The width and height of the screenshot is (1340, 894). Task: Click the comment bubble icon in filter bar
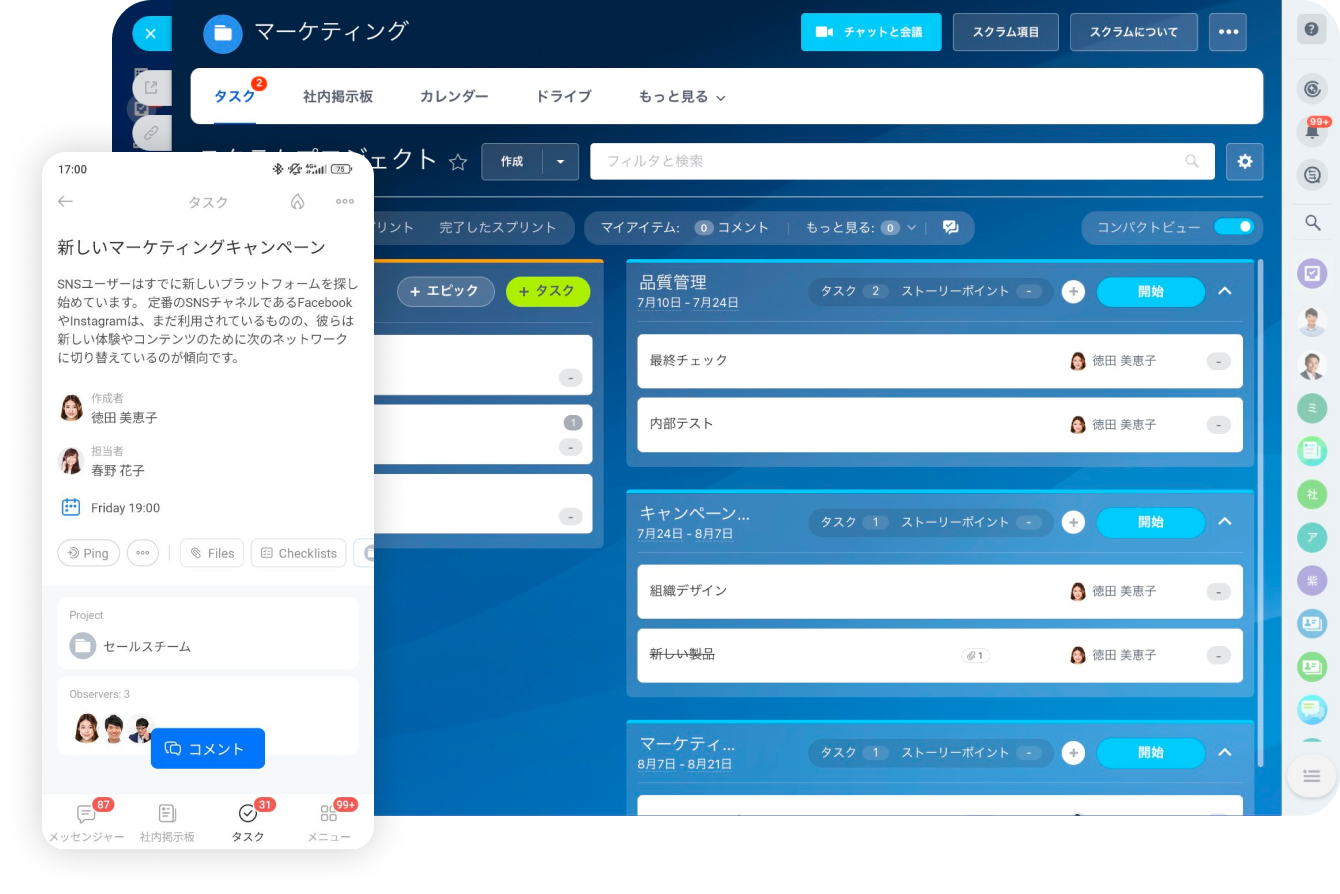tap(950, 228)
